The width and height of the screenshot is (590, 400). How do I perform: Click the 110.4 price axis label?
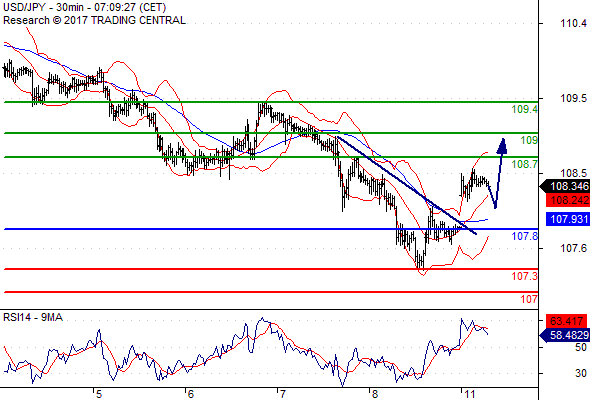click(x=573, y=23)
